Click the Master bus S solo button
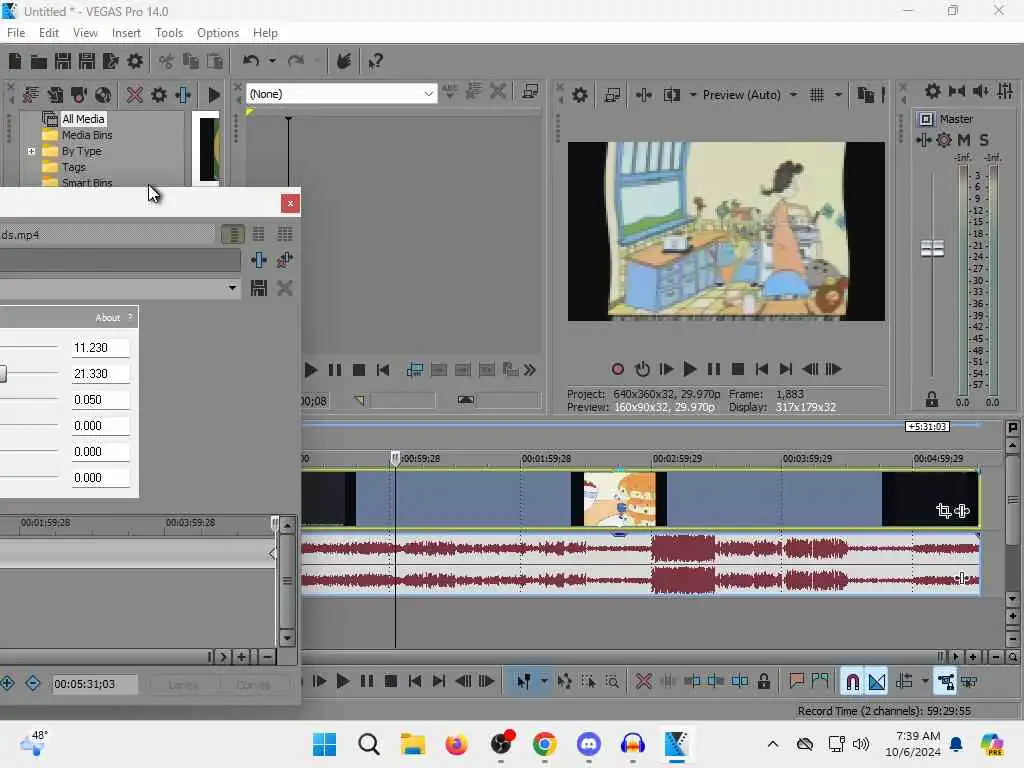 coord(984,140)
